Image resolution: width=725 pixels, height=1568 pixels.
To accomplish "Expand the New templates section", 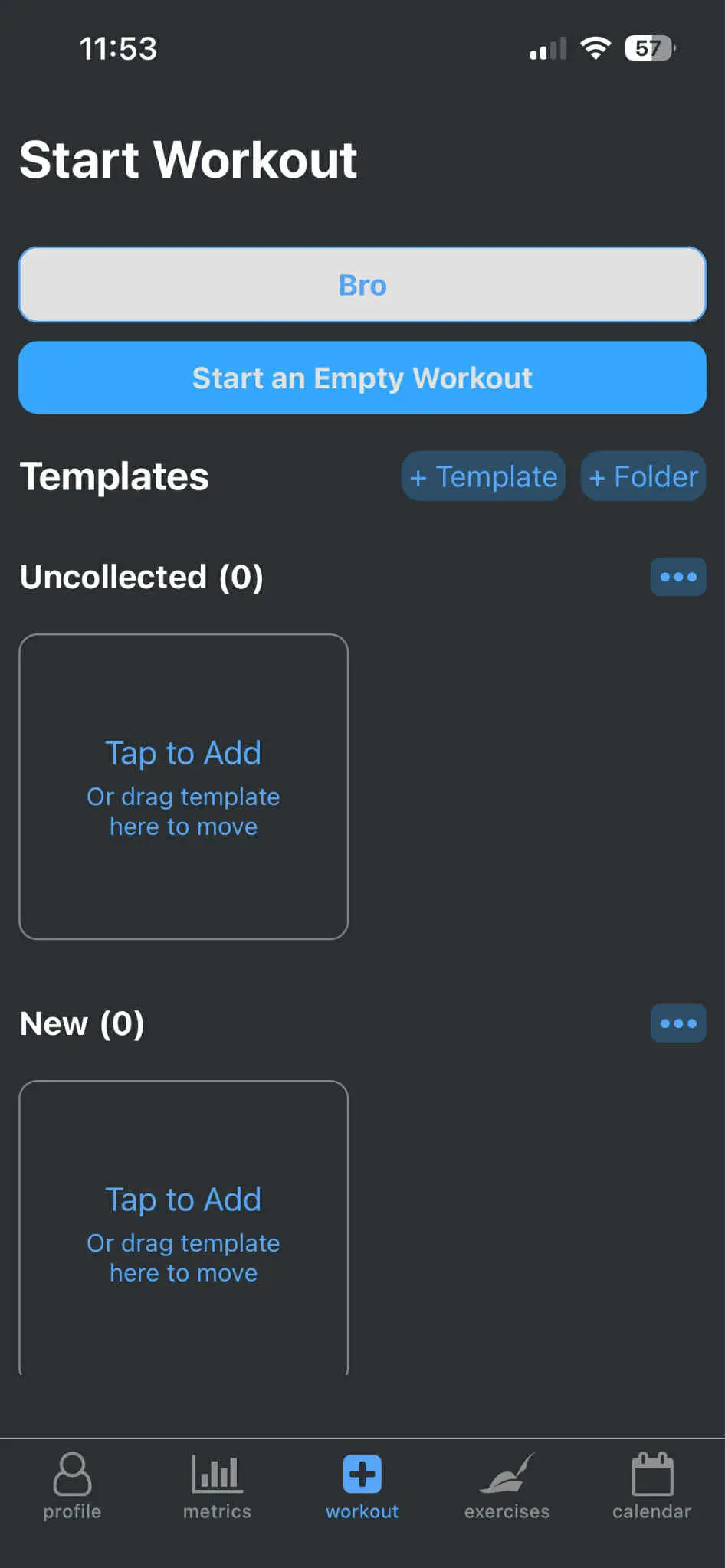I will [x=82, y=1023].
